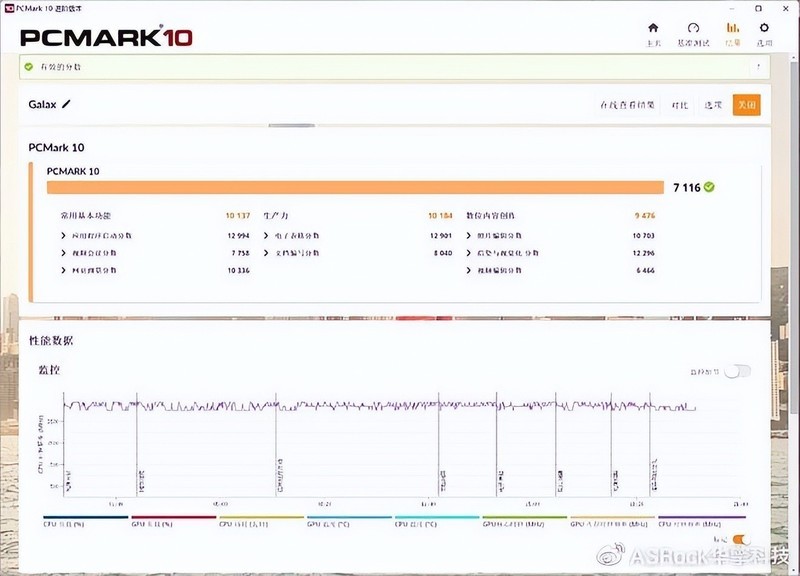Click the PCMARK 10 logo
Screen dimensions: 800x576
click(x=106, y=37)
